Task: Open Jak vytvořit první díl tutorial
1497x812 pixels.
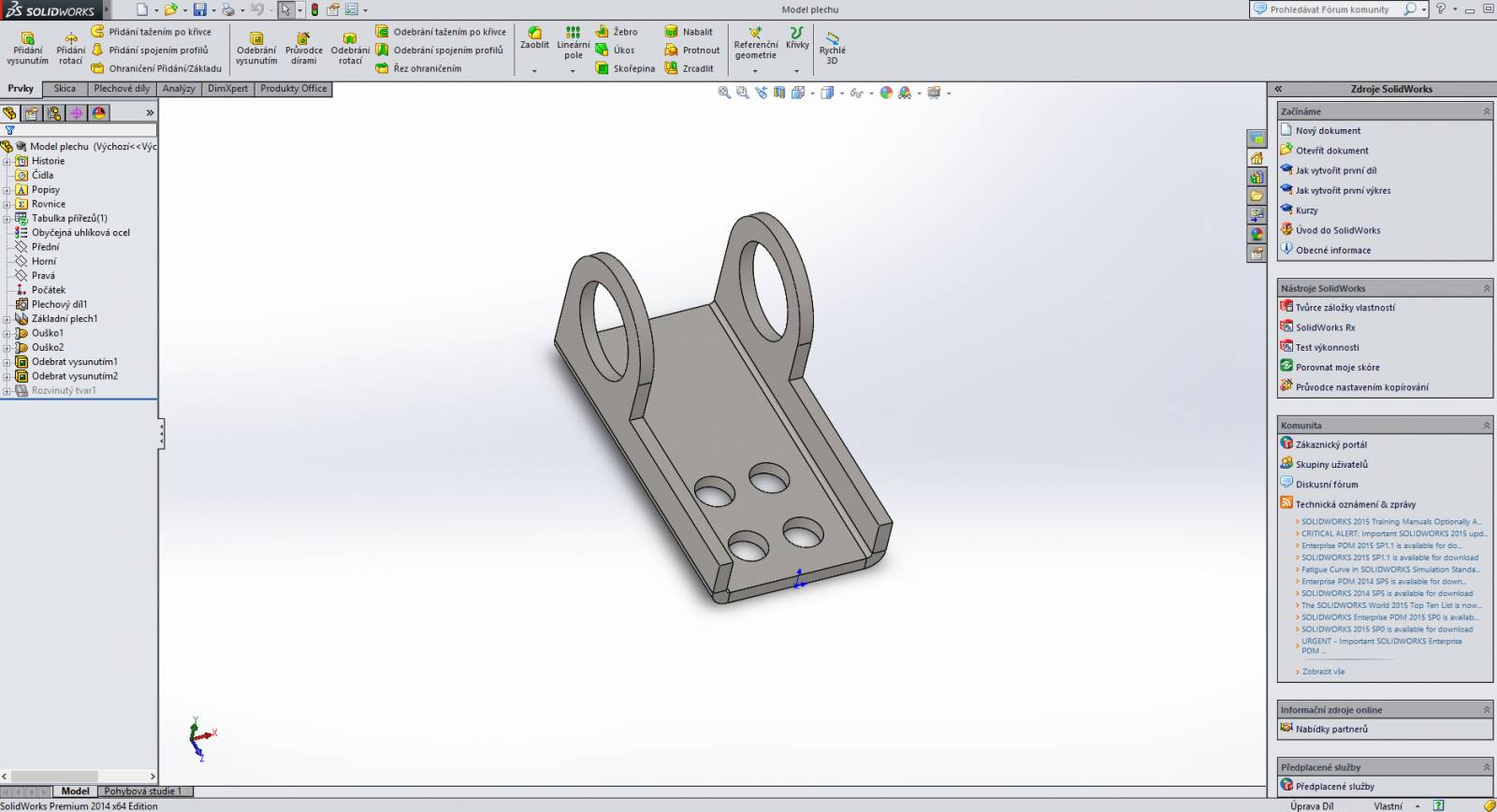Action: tap(1336, 170)
